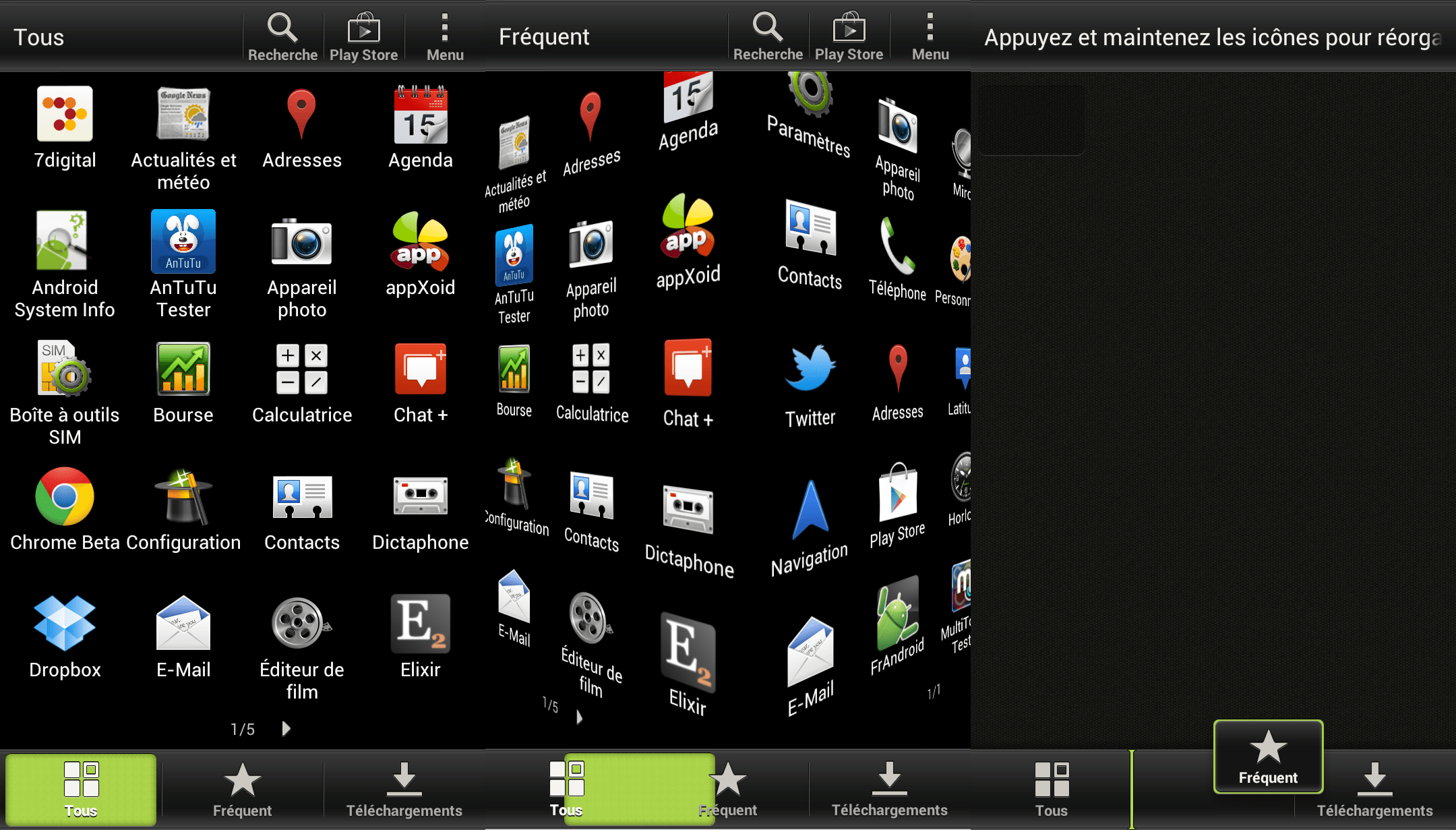This screenshot has width=1456, height=830.
Task: Open Bourse in left Tous screen
Action: tap(183, 383)
